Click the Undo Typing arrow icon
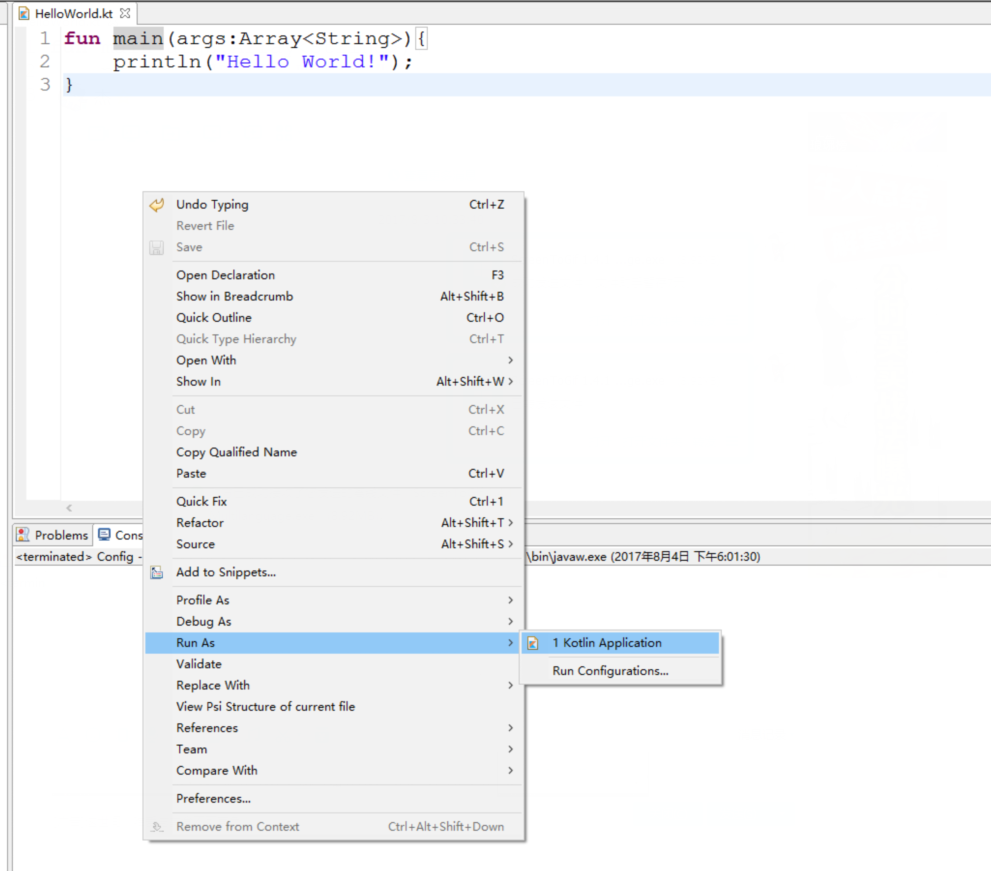991x871 pixels. 157,205
